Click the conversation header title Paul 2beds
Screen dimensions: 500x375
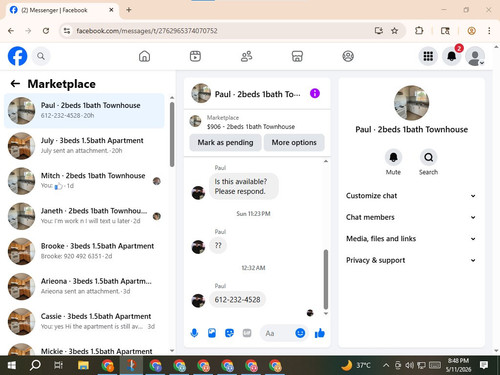point(257,94)
